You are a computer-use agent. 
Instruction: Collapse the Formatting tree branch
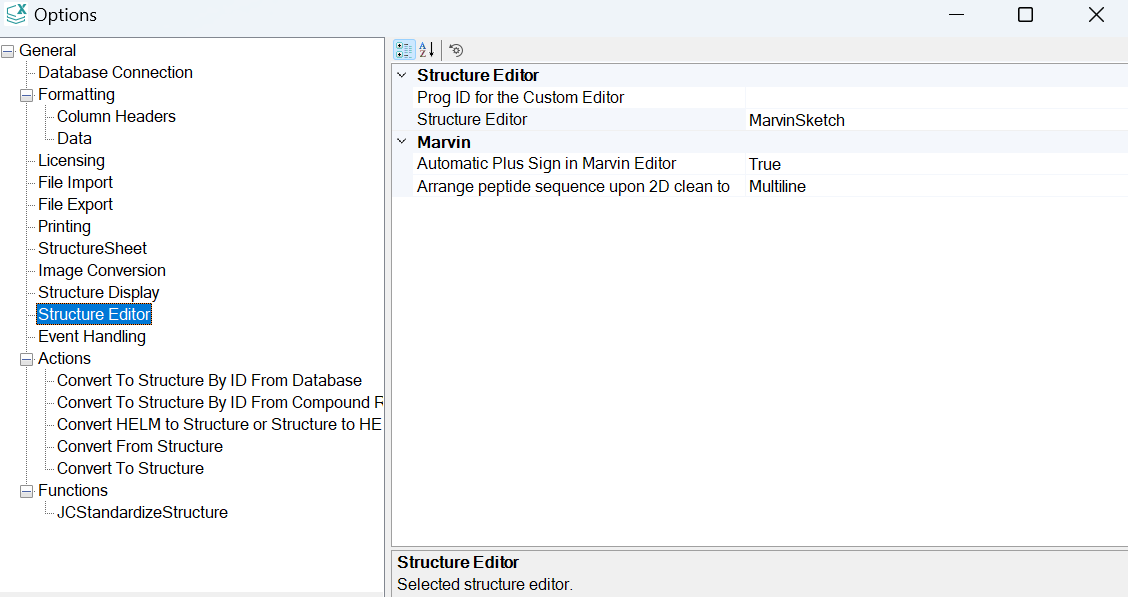coord(27,93)
